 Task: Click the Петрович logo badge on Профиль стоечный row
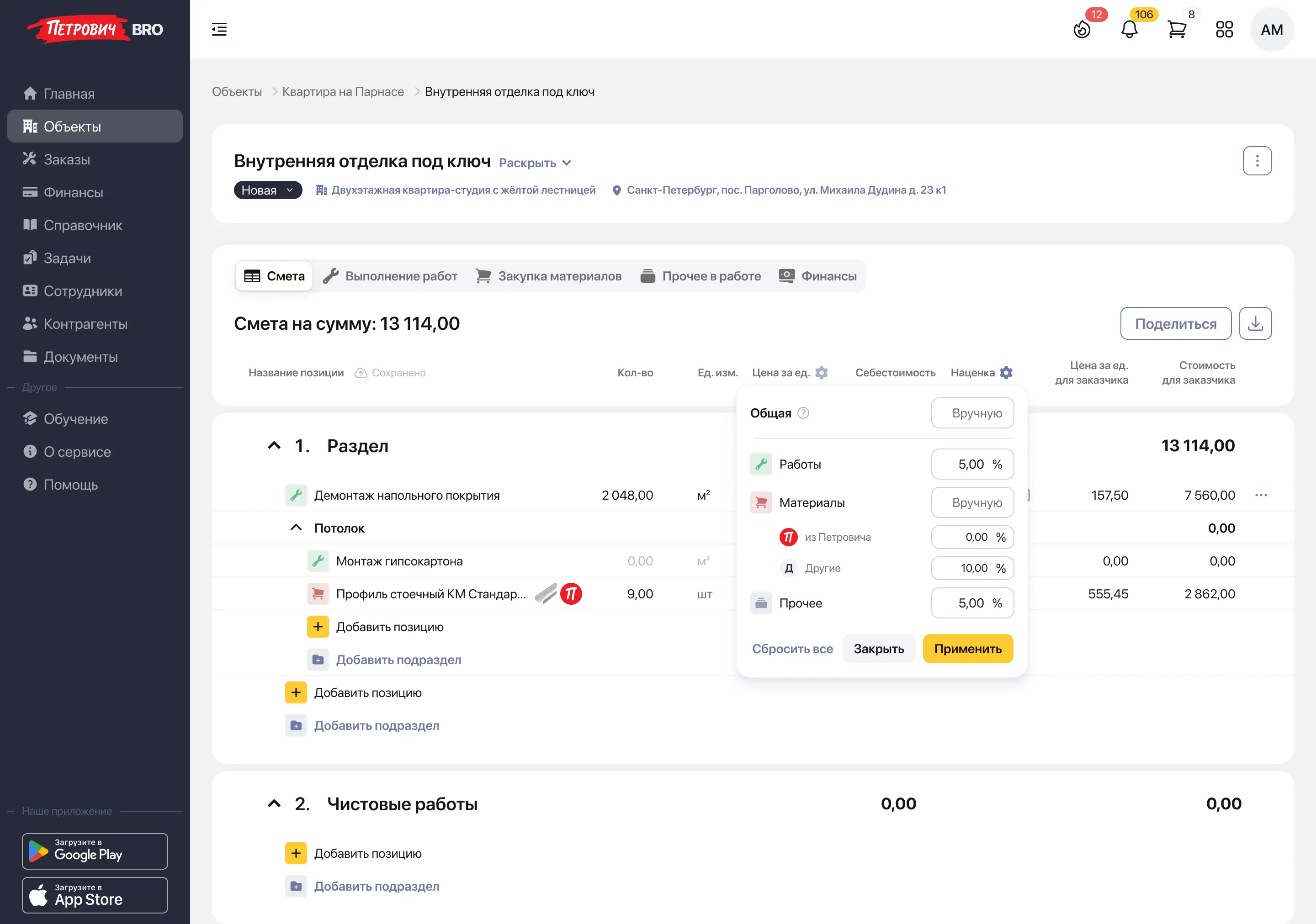click(x=571, y=594)
